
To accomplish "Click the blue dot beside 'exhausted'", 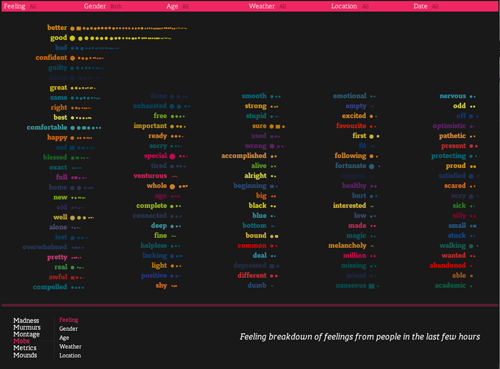I will point(172,106).
